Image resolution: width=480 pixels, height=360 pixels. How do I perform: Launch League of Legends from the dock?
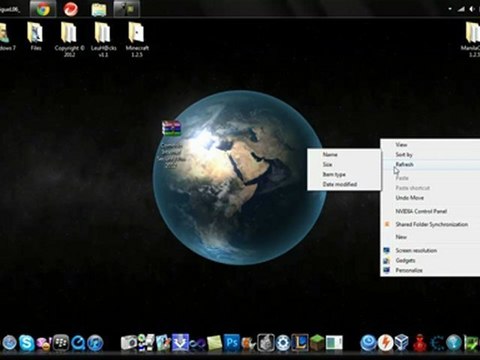(x=300, y=343)
